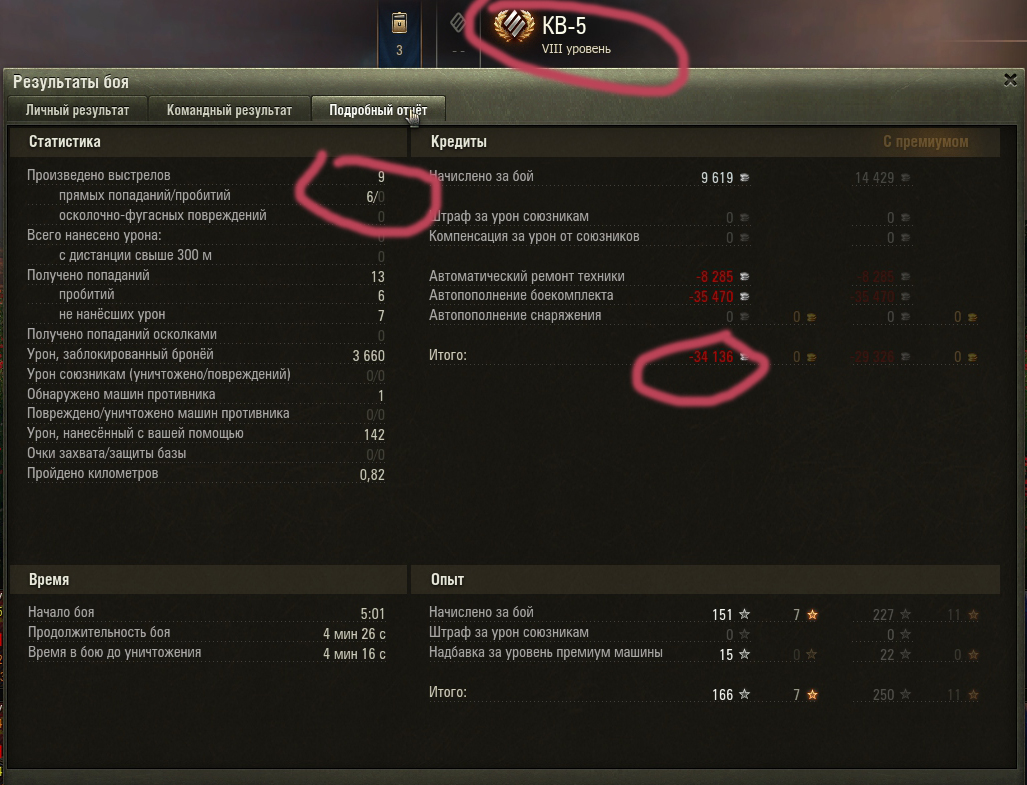The width and height of the screenshot is (1027, 785).
Task: Click orange free experience star beside 7
Action: coord(812,614)
